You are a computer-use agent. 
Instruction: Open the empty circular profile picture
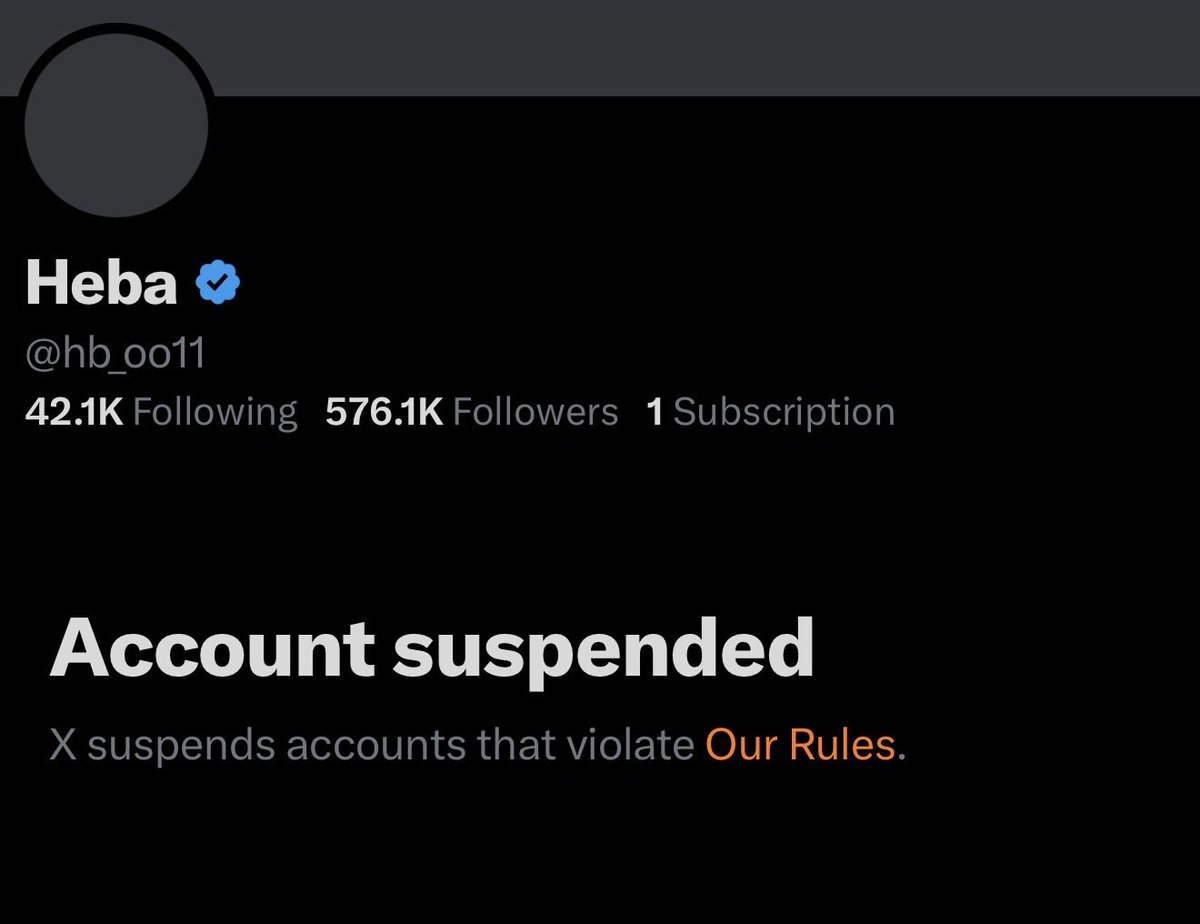(x=115, y=126)
